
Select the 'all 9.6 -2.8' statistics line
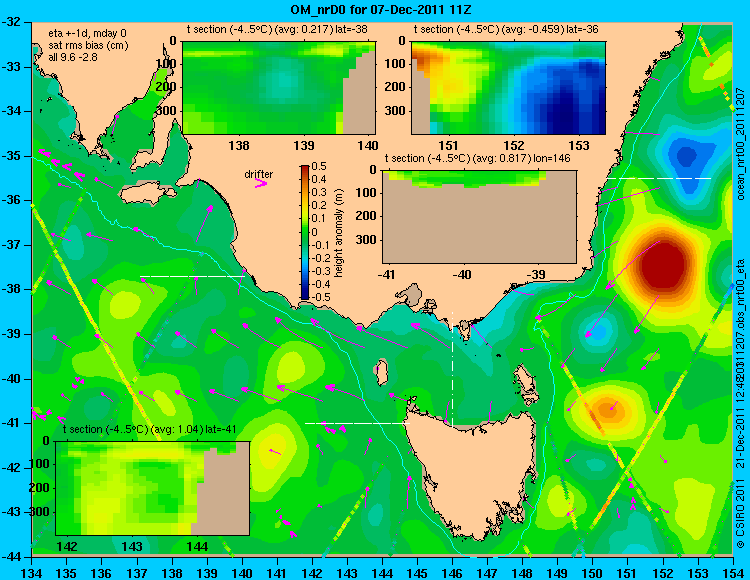[x=73, y=57]
